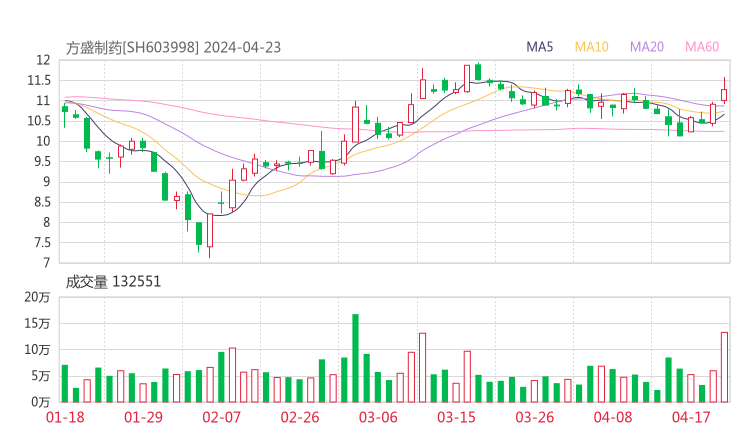The image size is (740, 440).
Task: Click the 04-17 date axis label
Action: [x=691, y=417]
